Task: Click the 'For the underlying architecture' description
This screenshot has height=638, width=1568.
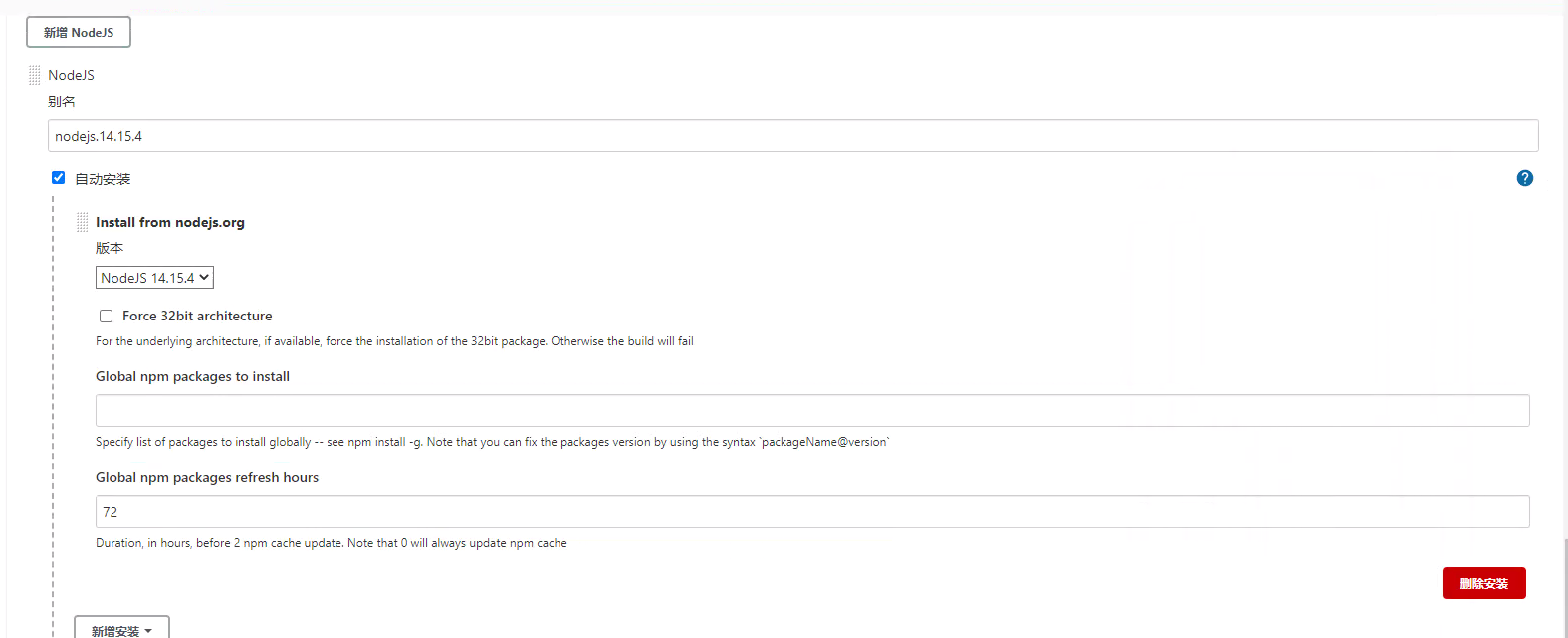Action: point(394,341)
